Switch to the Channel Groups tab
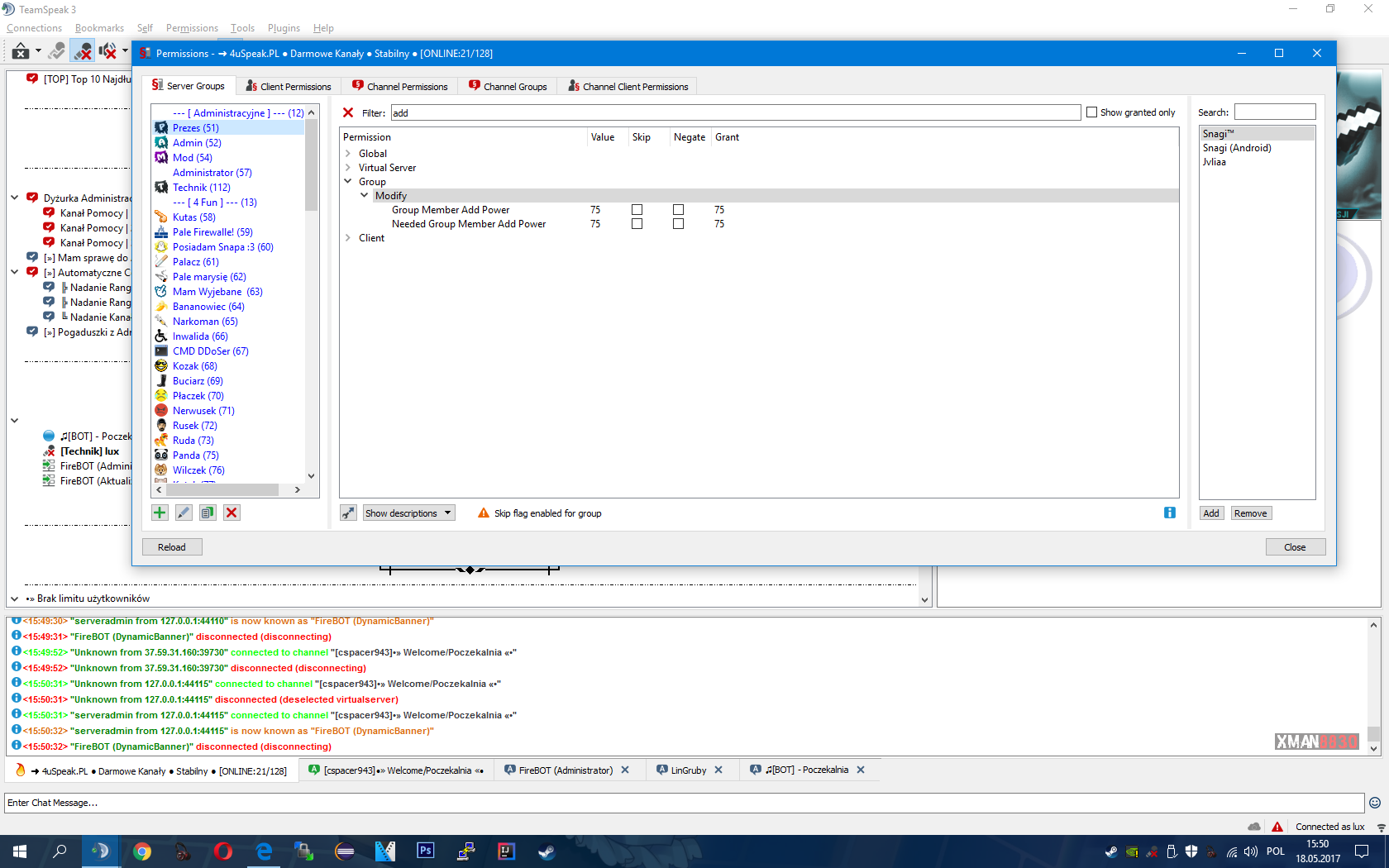Image resolution: width=1389 pixels, height=868 pixels. pos(508,86)
